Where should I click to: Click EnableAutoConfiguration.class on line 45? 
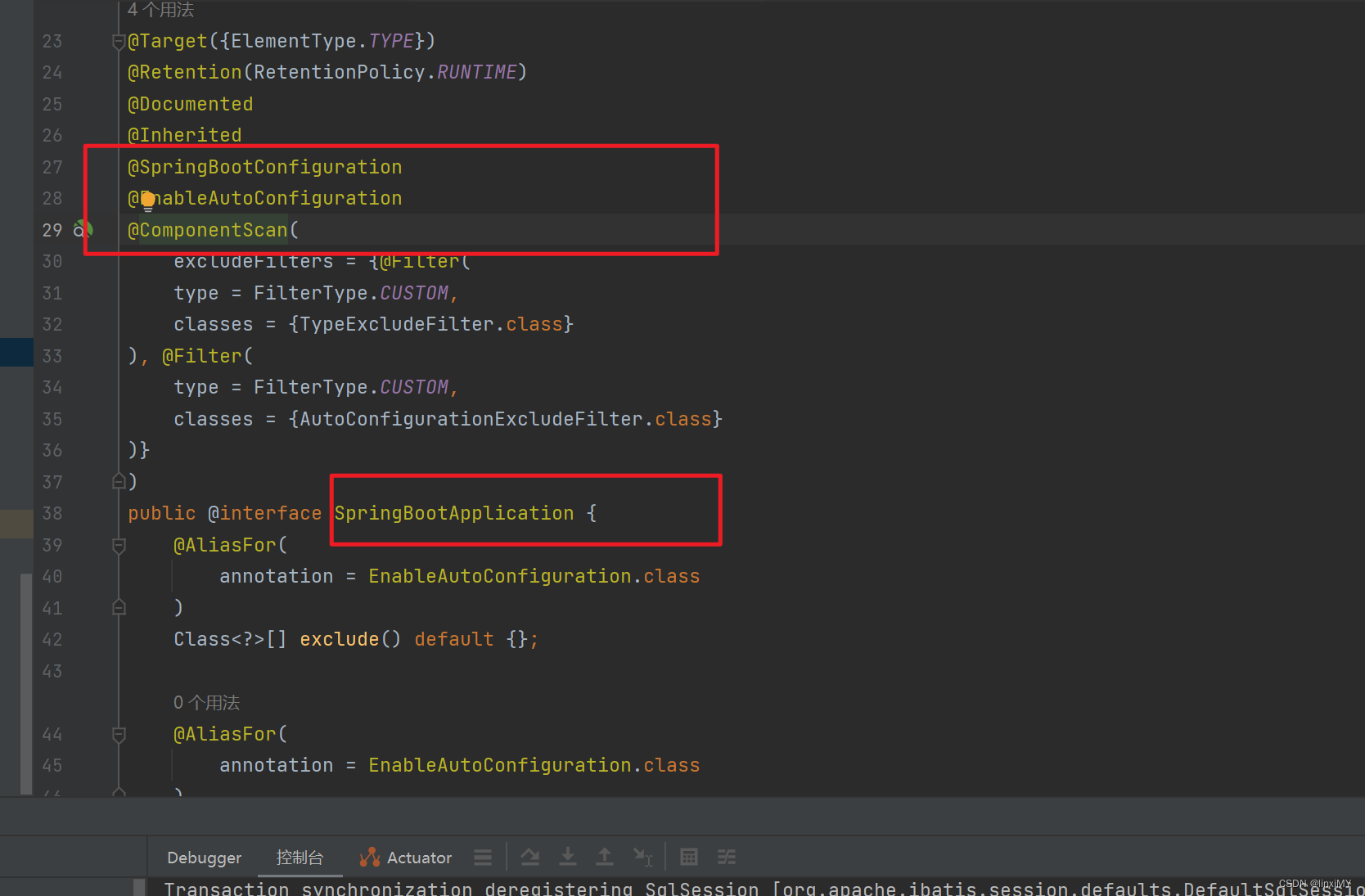point(534,765)
